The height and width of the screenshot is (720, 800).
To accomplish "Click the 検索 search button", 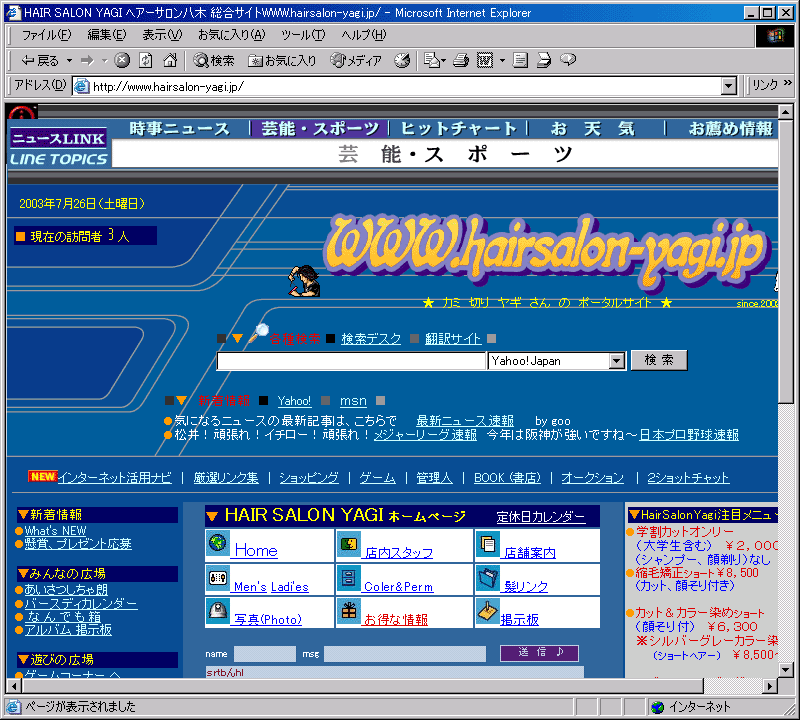I will click(659, 360).
